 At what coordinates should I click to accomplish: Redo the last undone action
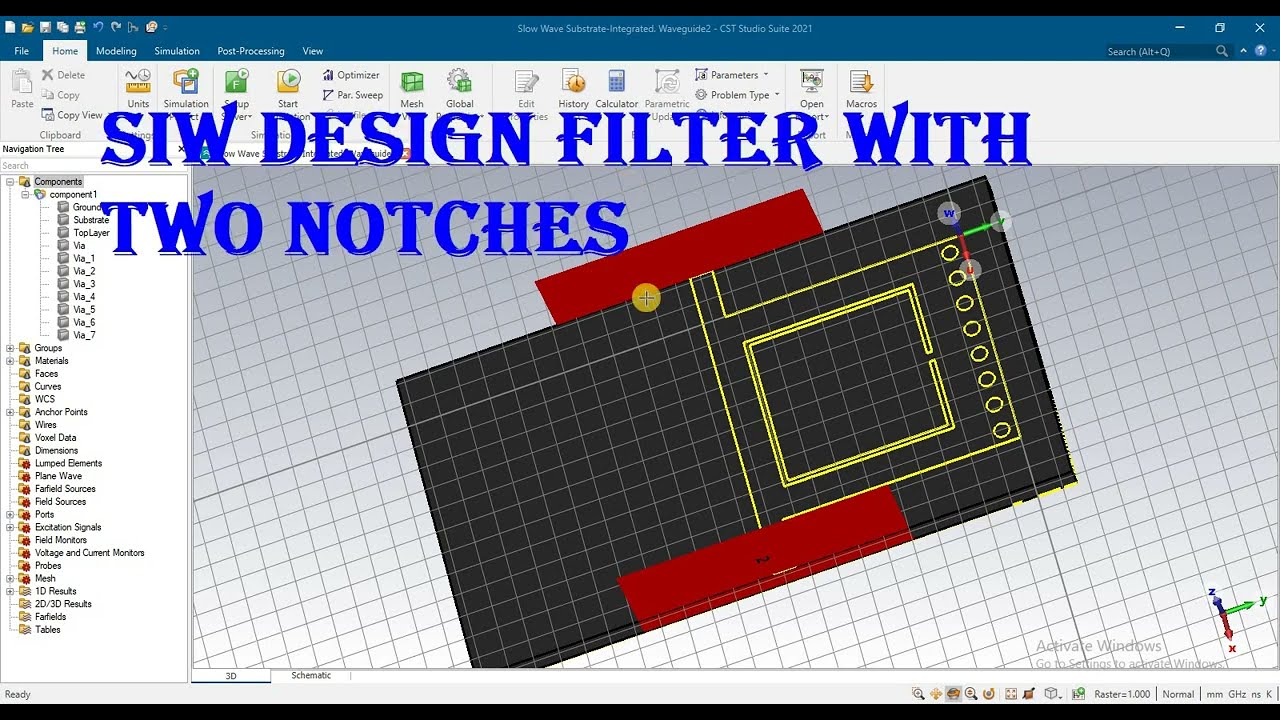116,27
